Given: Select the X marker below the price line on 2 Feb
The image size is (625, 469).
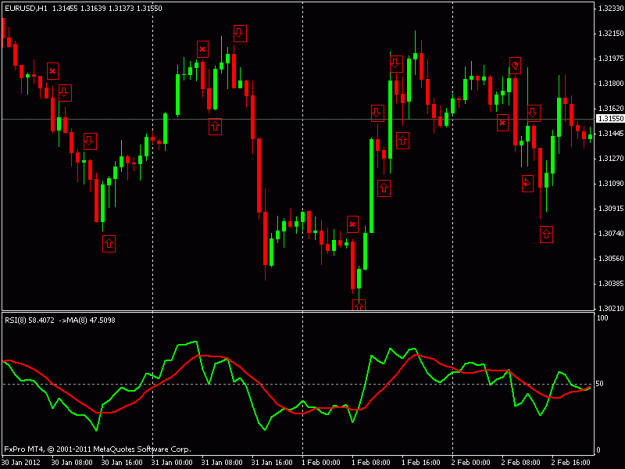Looking at the screenshot, I should tap(503, 123).
